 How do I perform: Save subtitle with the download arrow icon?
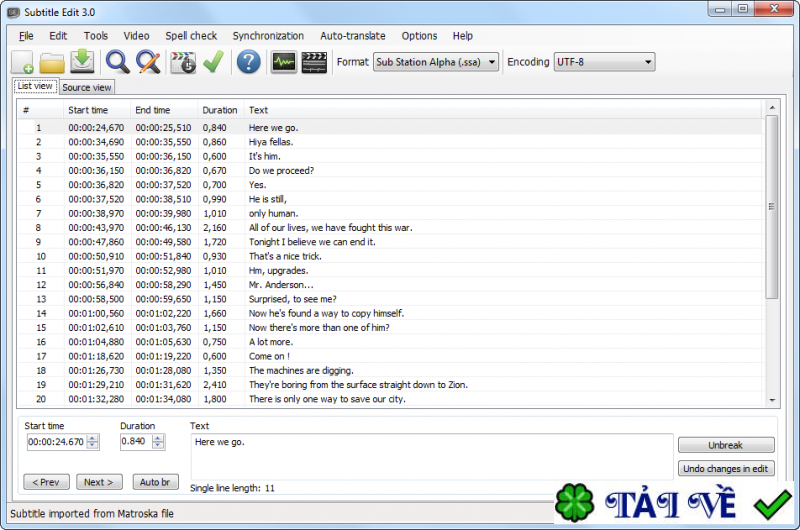pos(82,62)
